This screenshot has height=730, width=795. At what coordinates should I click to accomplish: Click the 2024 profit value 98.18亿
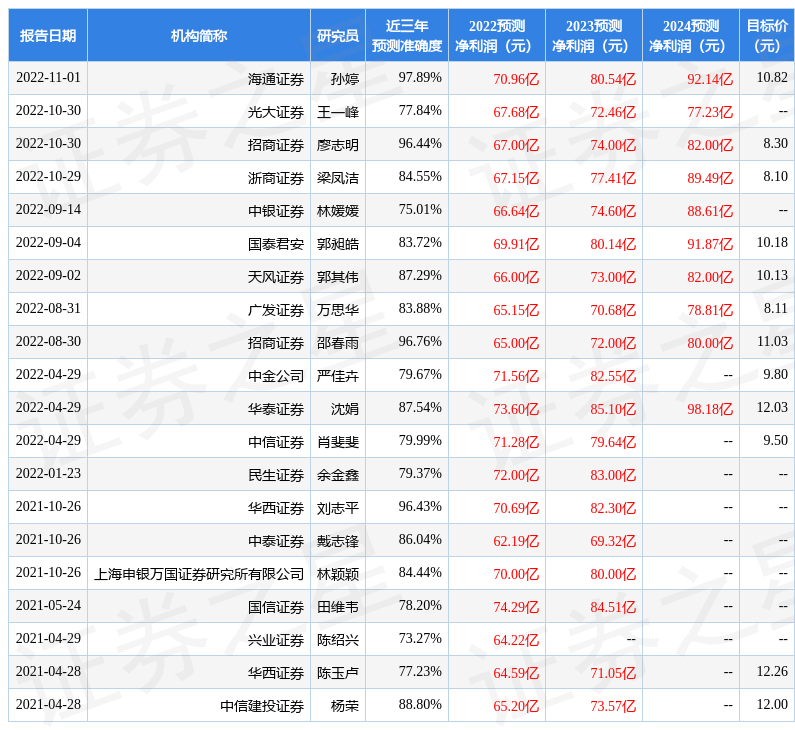[x=710, y=409]
